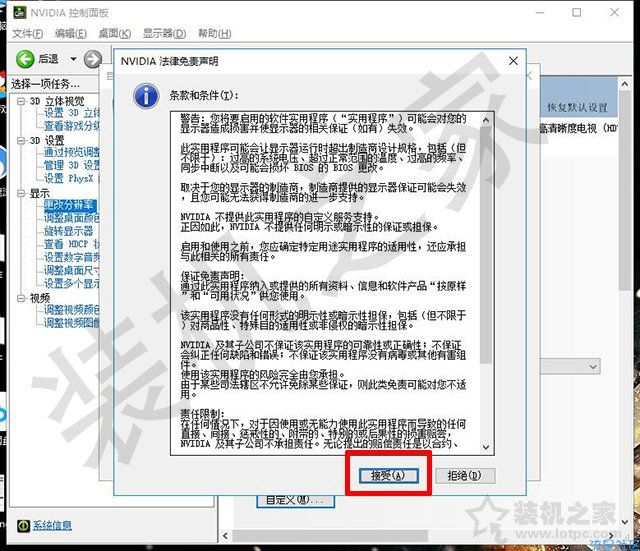640x551 pixels.
Task: Select 设置 PhysX tree item
Action: pyautogui.click(x=71, y=178)
